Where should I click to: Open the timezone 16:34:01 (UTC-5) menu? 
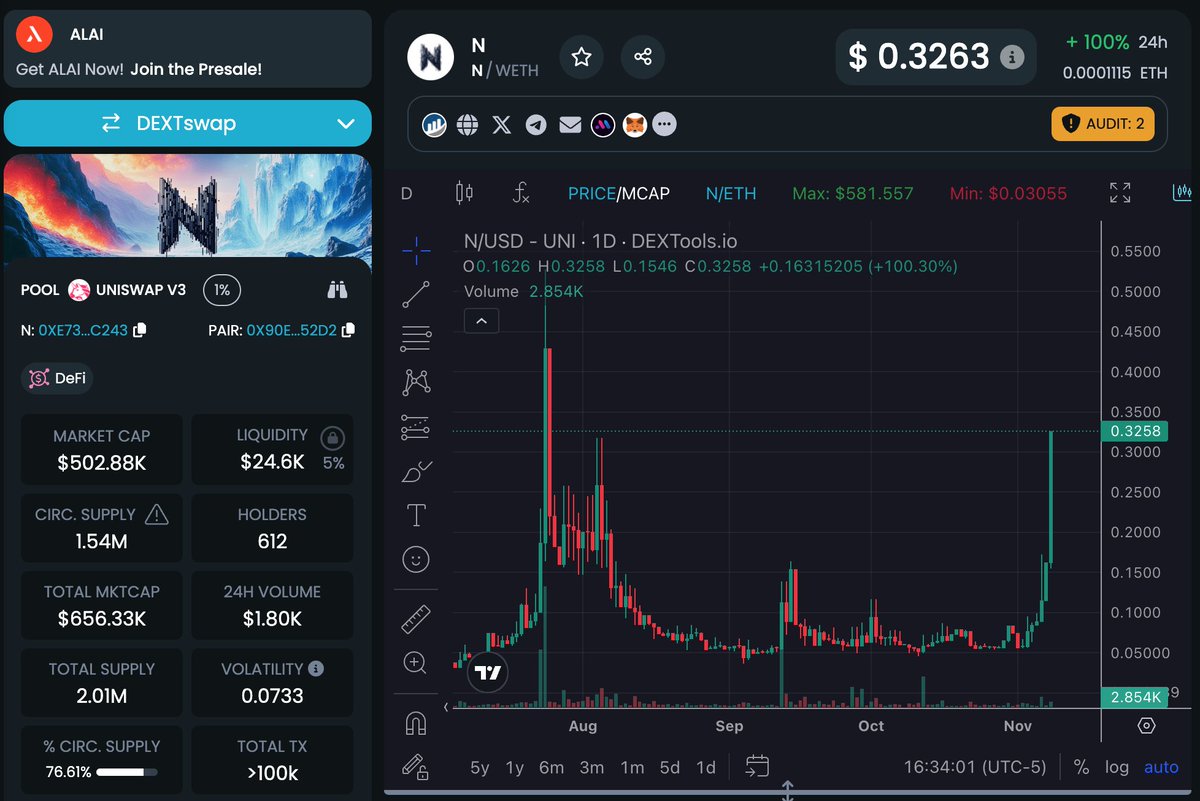pos(975,767)
